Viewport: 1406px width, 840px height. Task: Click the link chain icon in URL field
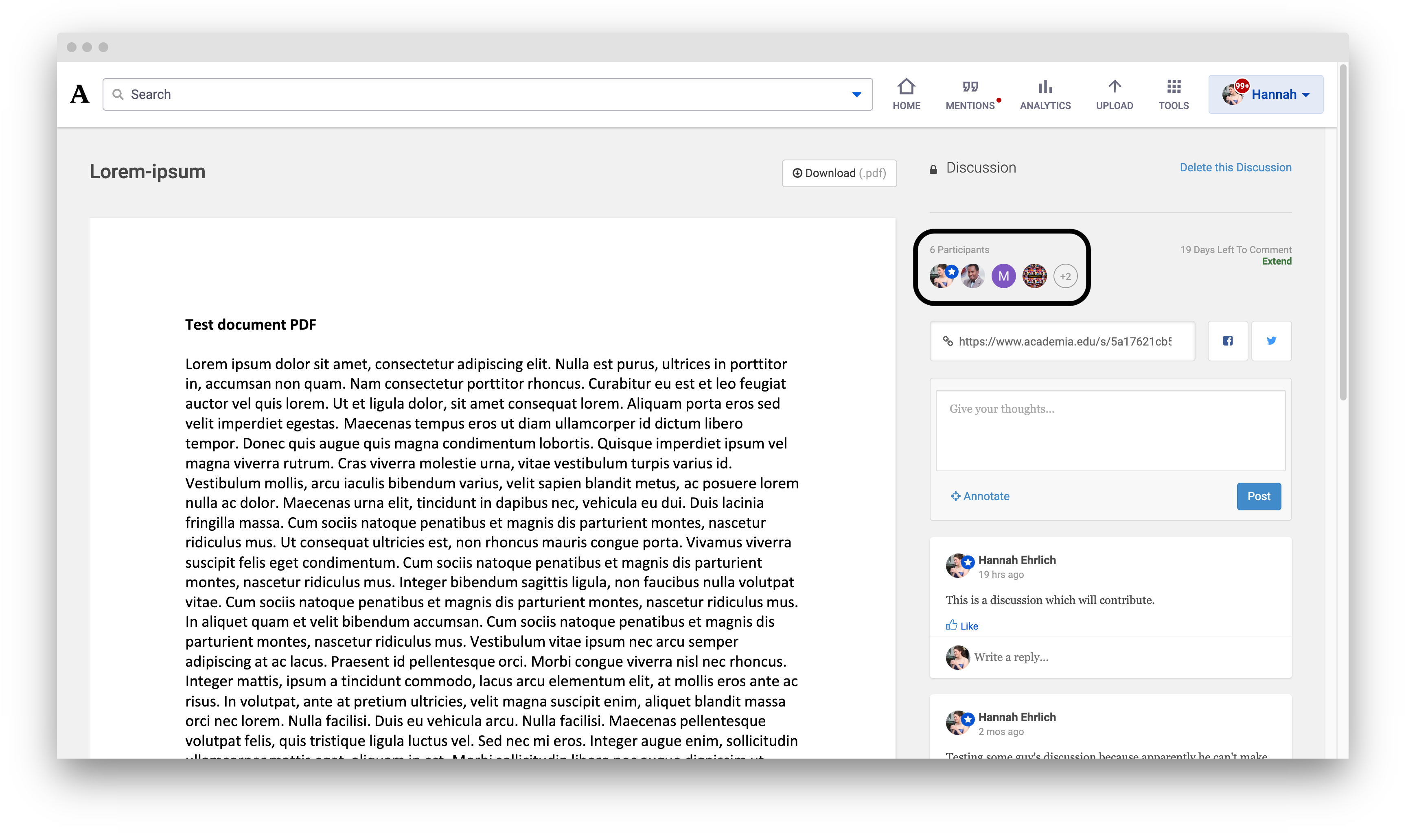(x=948, y=341)
